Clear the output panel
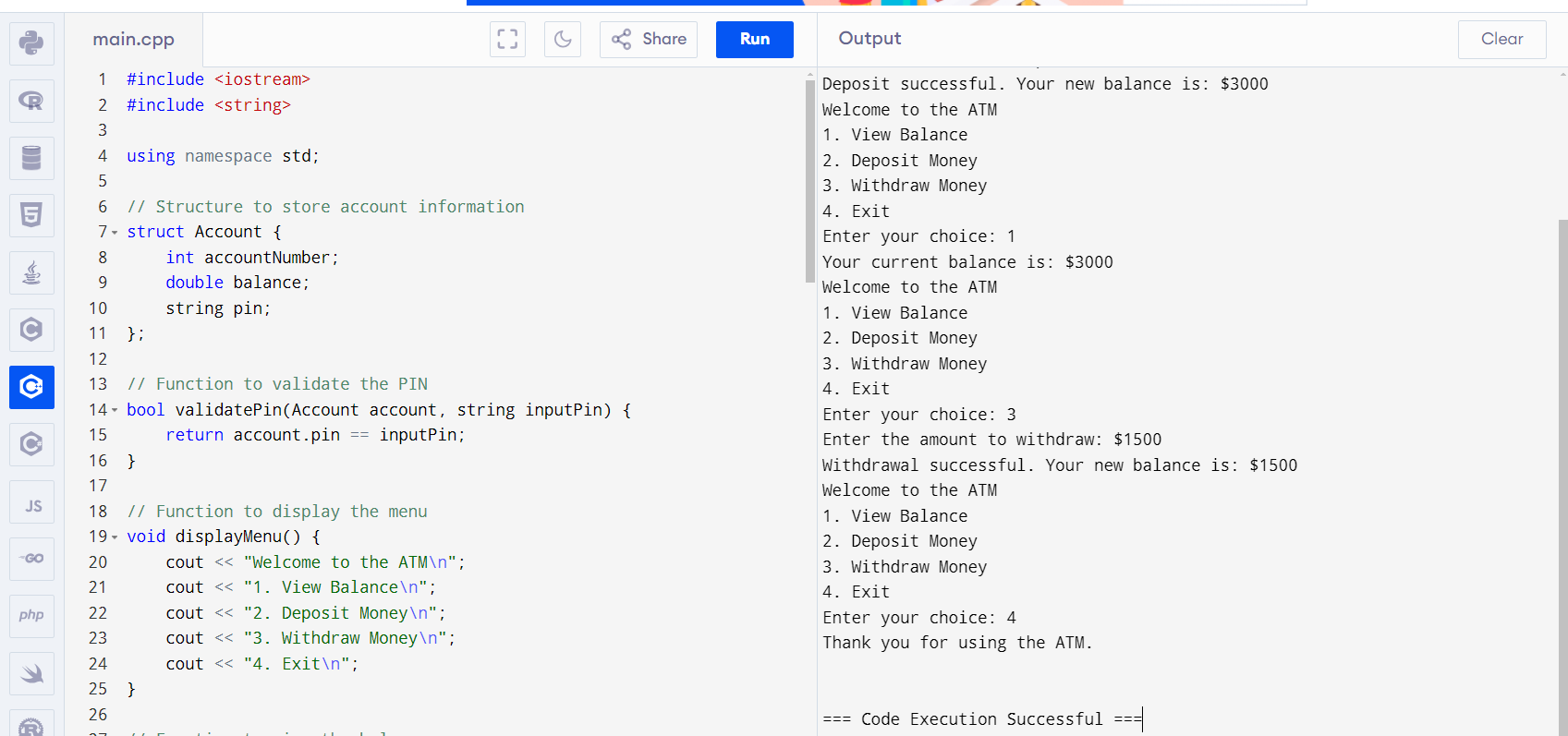Viewport: 1568px width, 736px height. tap(1501, 39)
